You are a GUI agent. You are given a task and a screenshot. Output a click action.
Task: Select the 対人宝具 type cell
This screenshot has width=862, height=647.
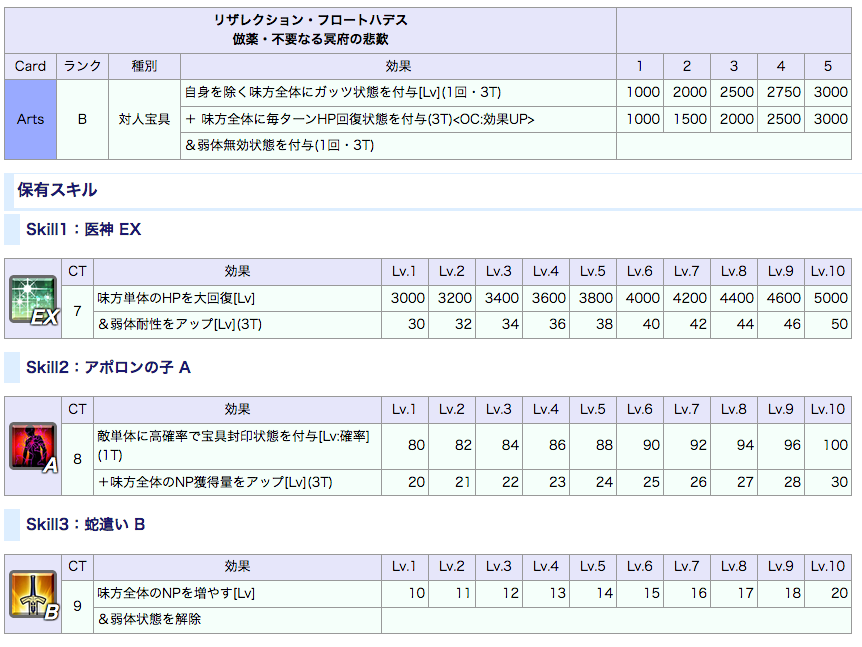[144, 119]
